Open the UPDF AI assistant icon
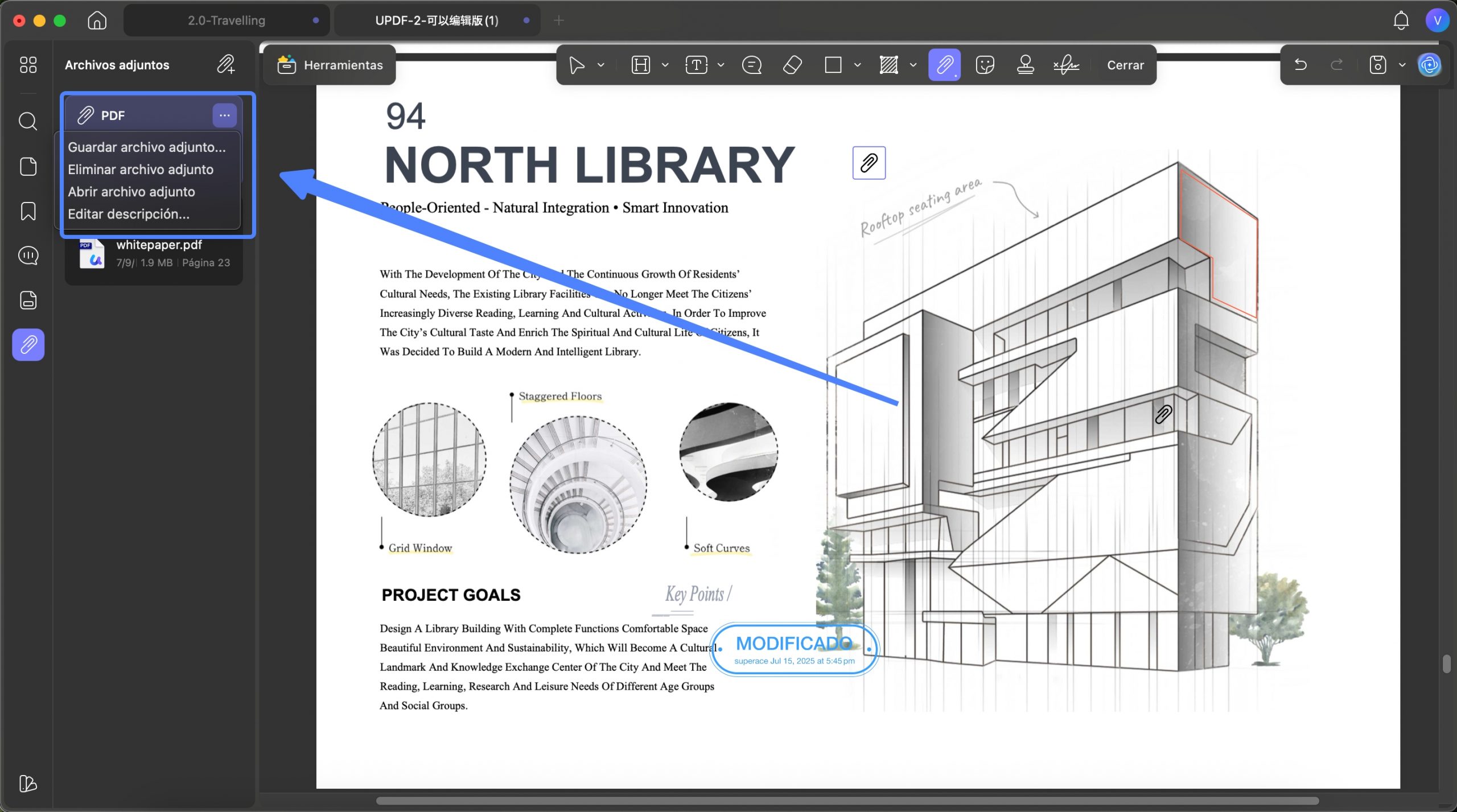1457x812 pixels. click(1429, 65)
